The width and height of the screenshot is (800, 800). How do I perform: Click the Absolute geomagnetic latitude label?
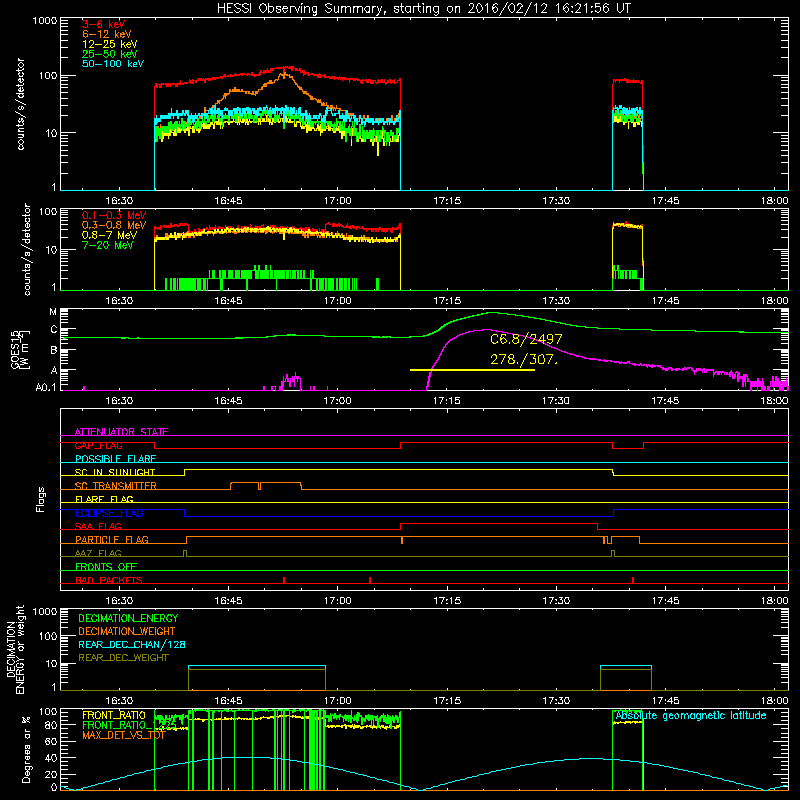(x=691, y=715)
